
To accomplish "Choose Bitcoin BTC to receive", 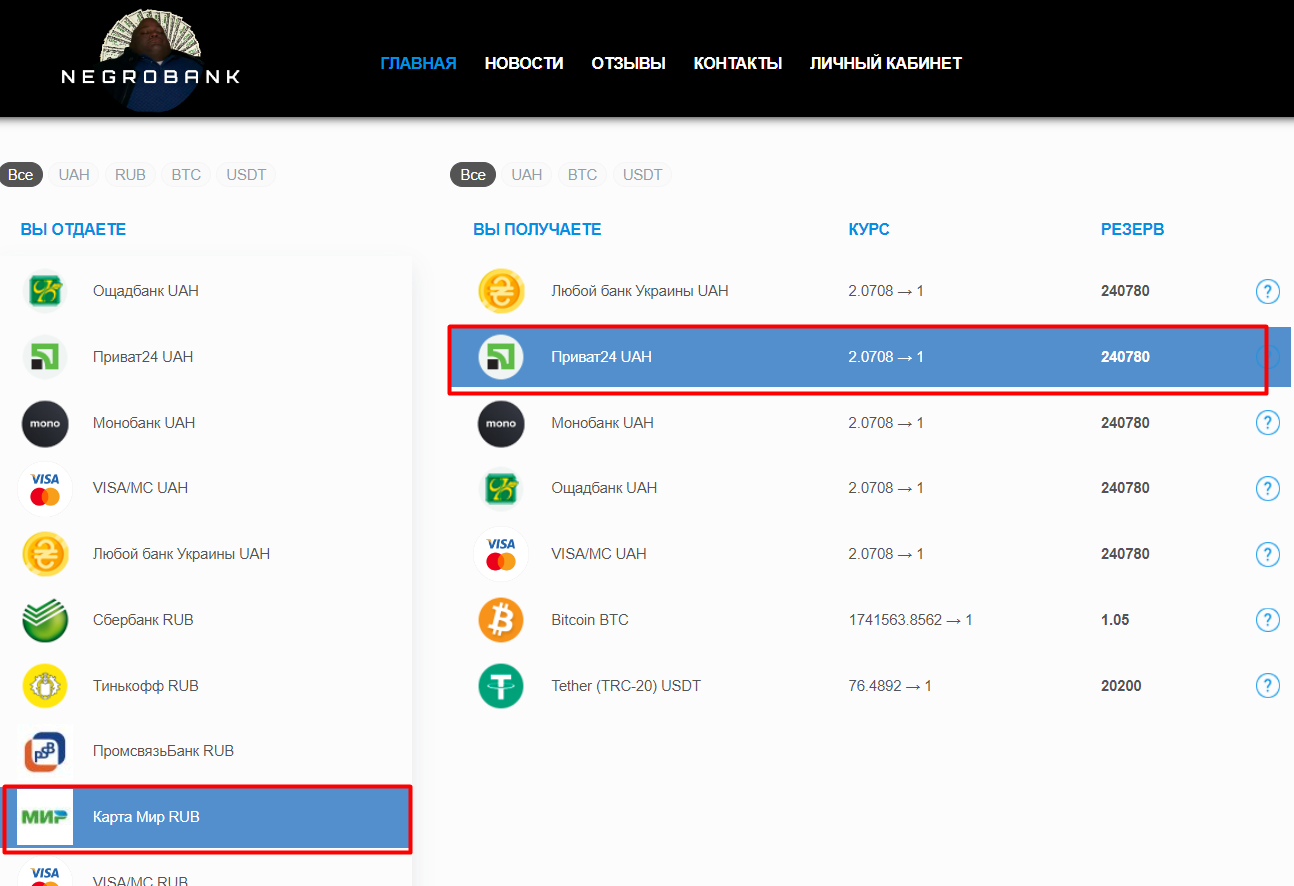I will (x=870, y=620).
